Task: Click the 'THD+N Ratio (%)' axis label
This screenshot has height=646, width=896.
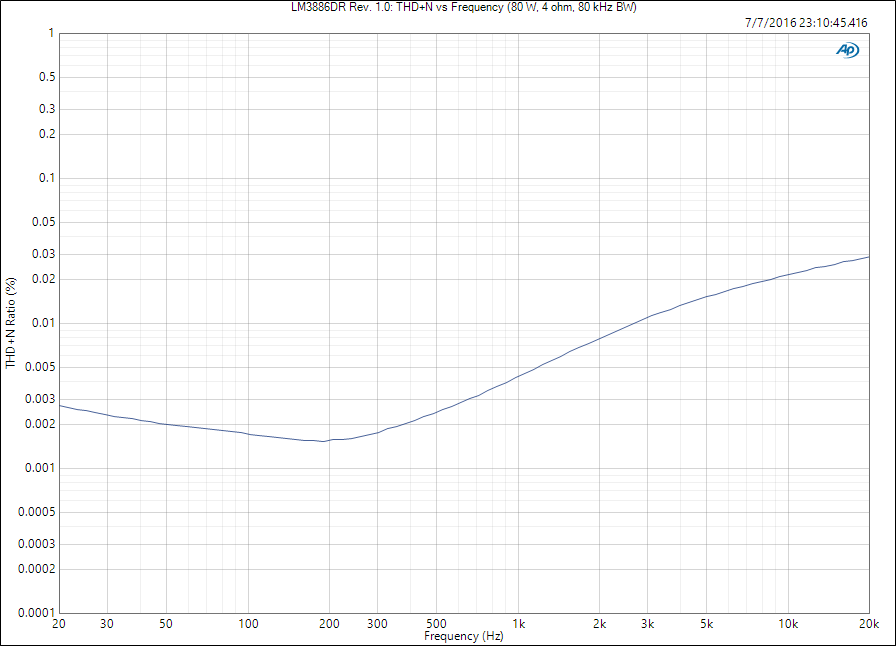Action: click(x=11, y=323)
